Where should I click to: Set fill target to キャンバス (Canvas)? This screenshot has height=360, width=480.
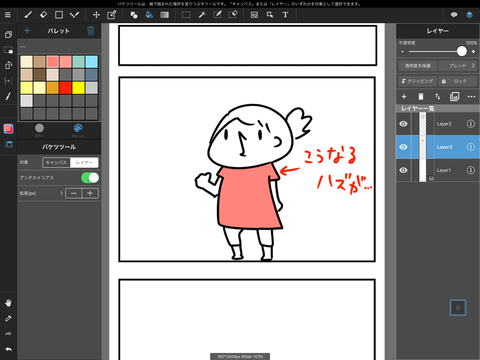(56, 162)
